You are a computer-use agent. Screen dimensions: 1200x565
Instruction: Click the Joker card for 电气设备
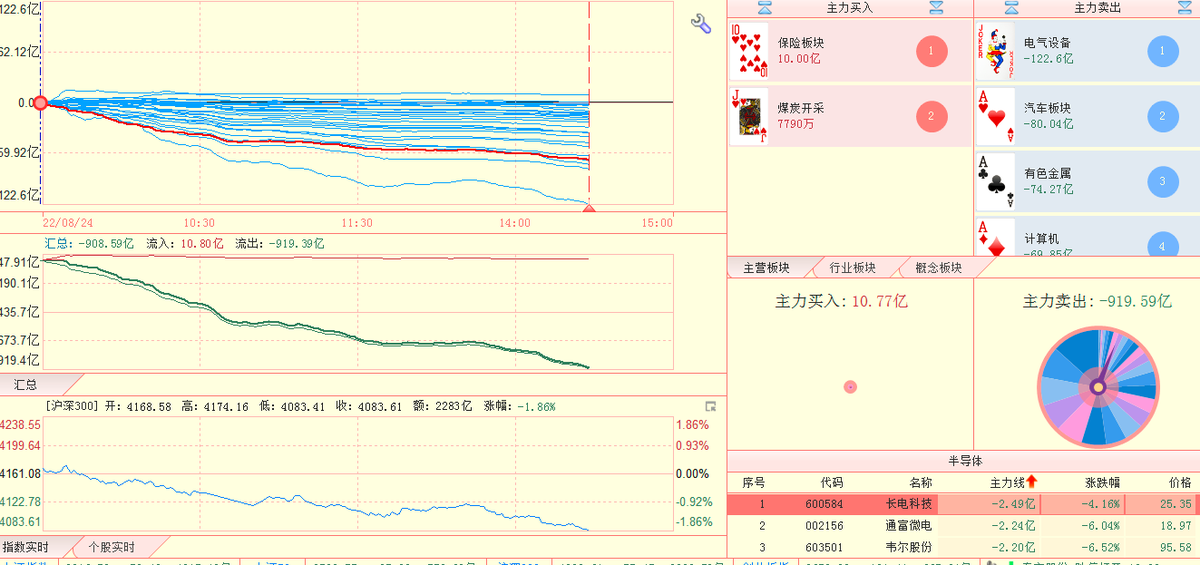995,52
